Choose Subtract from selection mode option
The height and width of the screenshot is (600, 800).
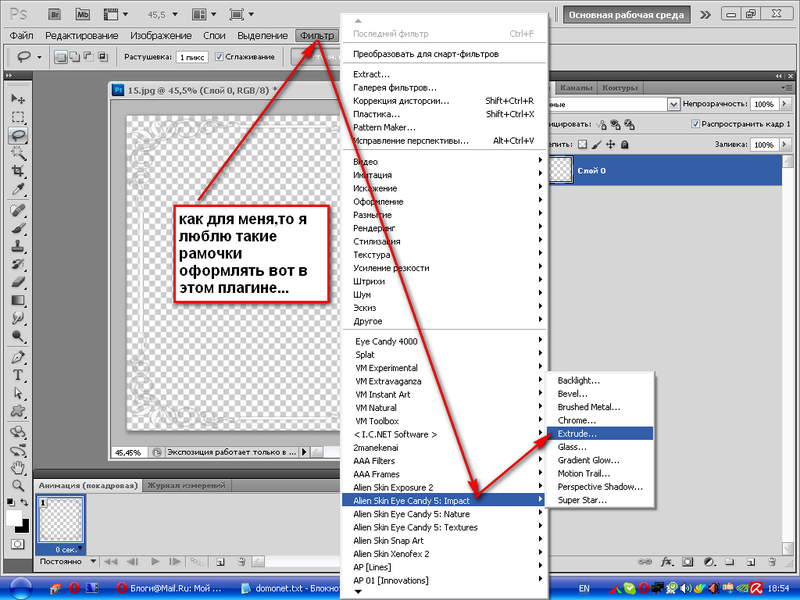(88, 57)
